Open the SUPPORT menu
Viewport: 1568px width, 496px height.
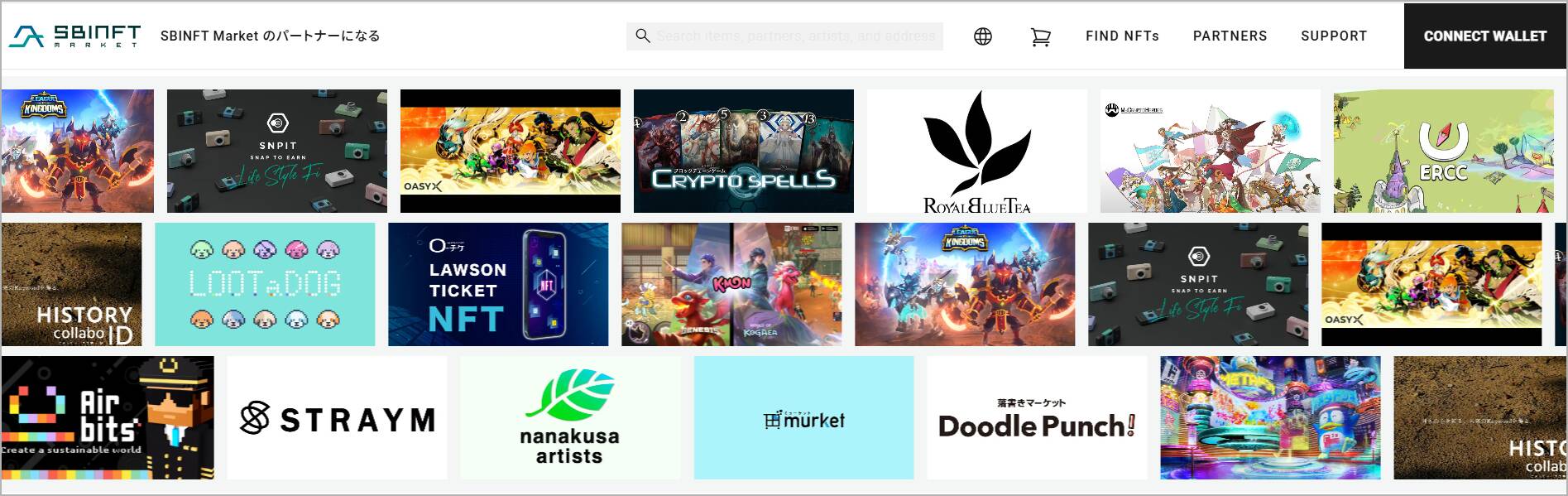pos(1333,36)
